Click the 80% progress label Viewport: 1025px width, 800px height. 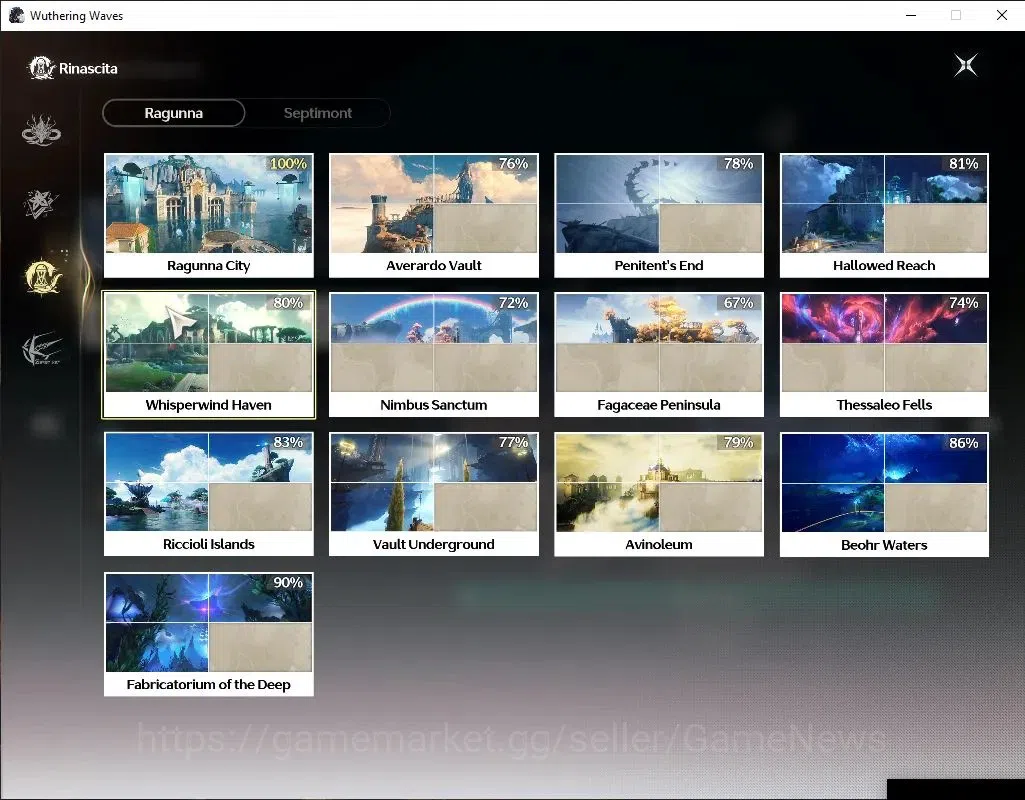pyautogui.click(x=288, y=303)
